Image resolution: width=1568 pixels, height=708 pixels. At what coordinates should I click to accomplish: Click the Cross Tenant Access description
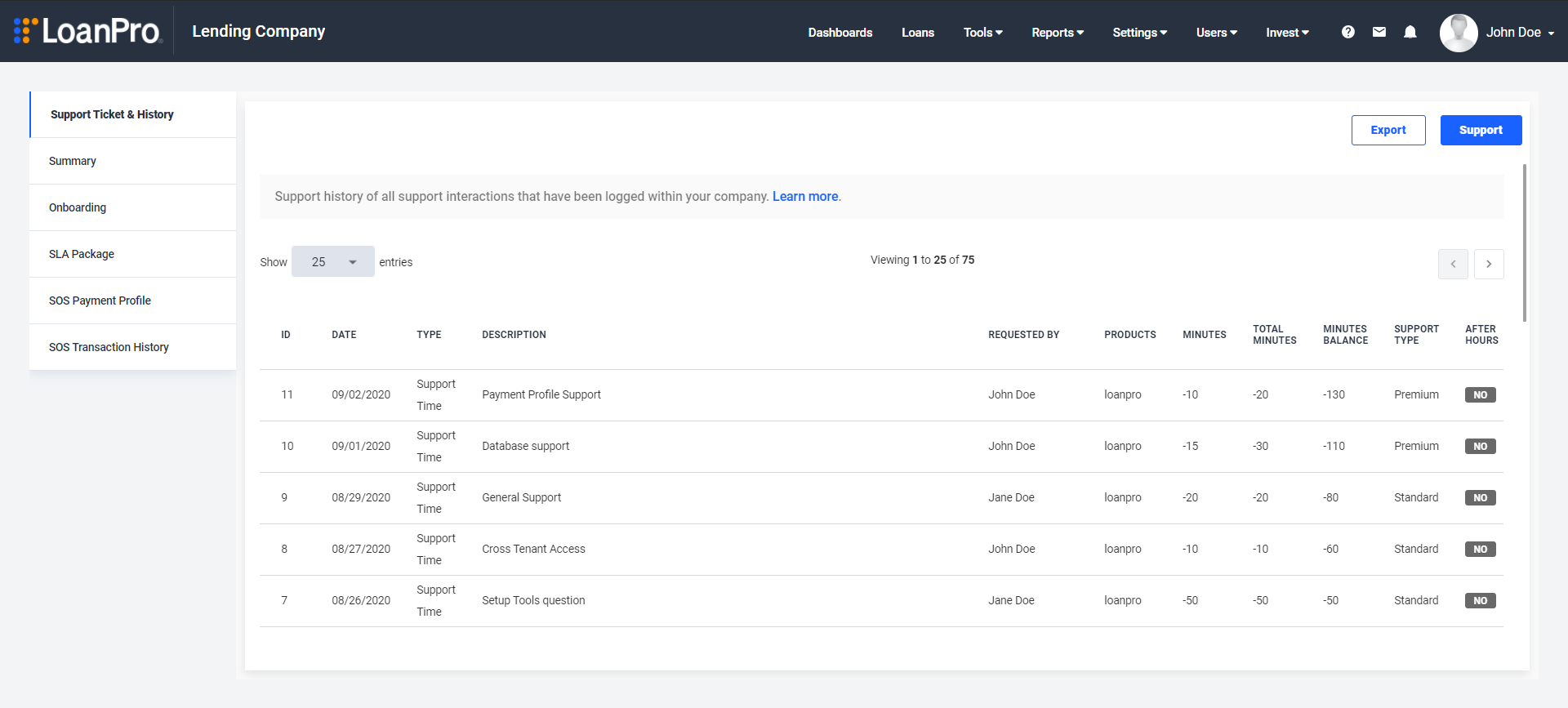[533, 549]
